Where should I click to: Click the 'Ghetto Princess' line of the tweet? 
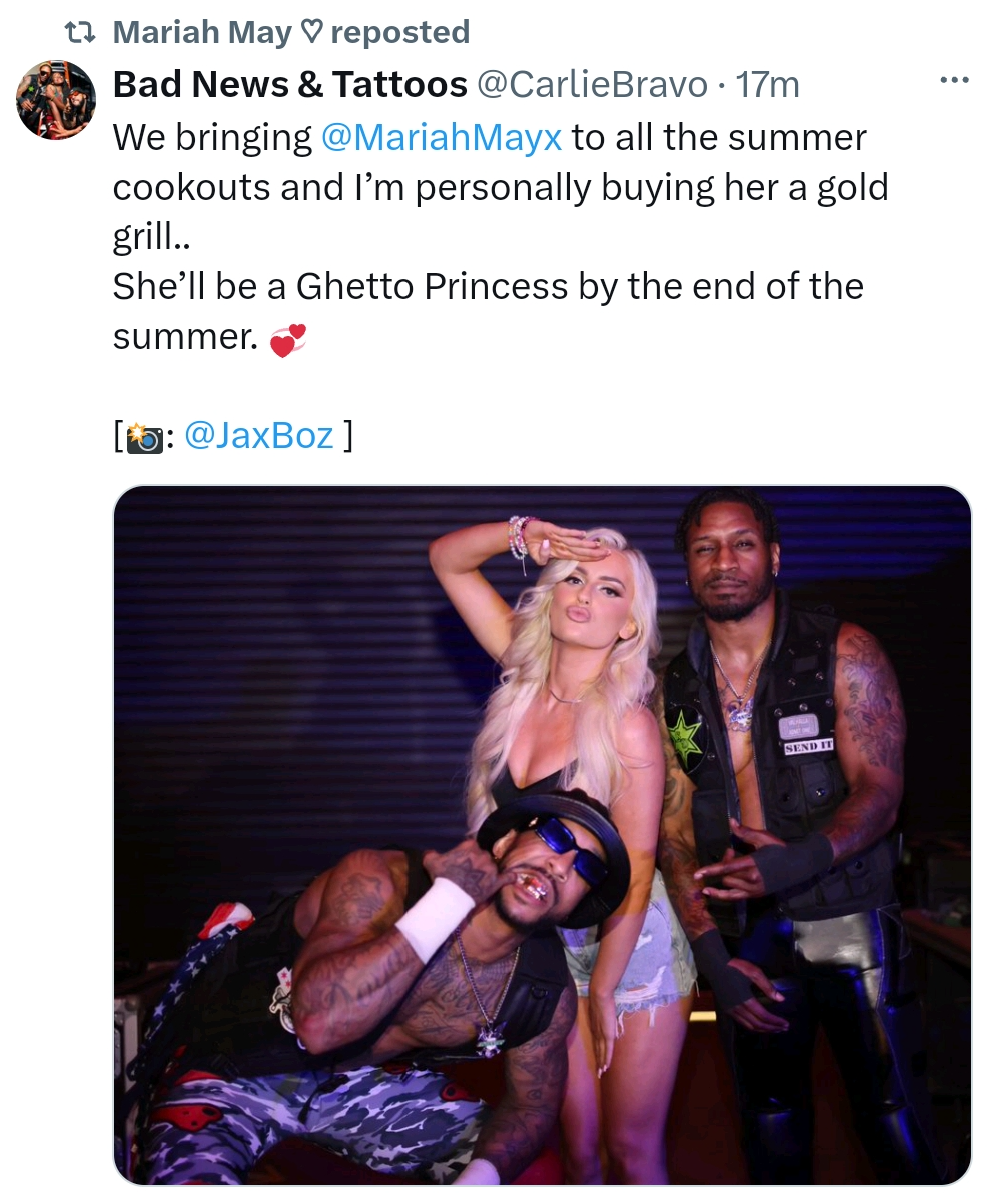pyautogui.click(x=488, y=287)
